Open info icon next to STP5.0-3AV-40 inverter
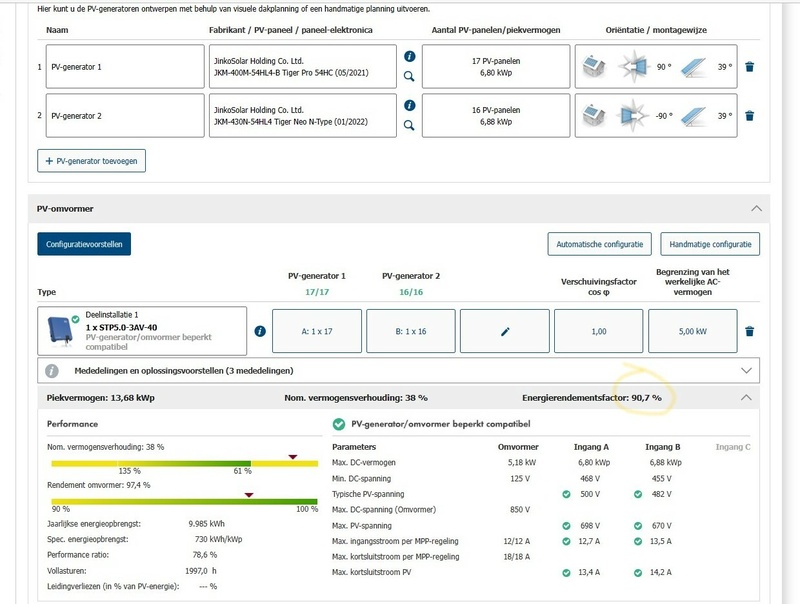The height and width of the screenshot is (604, 800). [x=260, y=331]
